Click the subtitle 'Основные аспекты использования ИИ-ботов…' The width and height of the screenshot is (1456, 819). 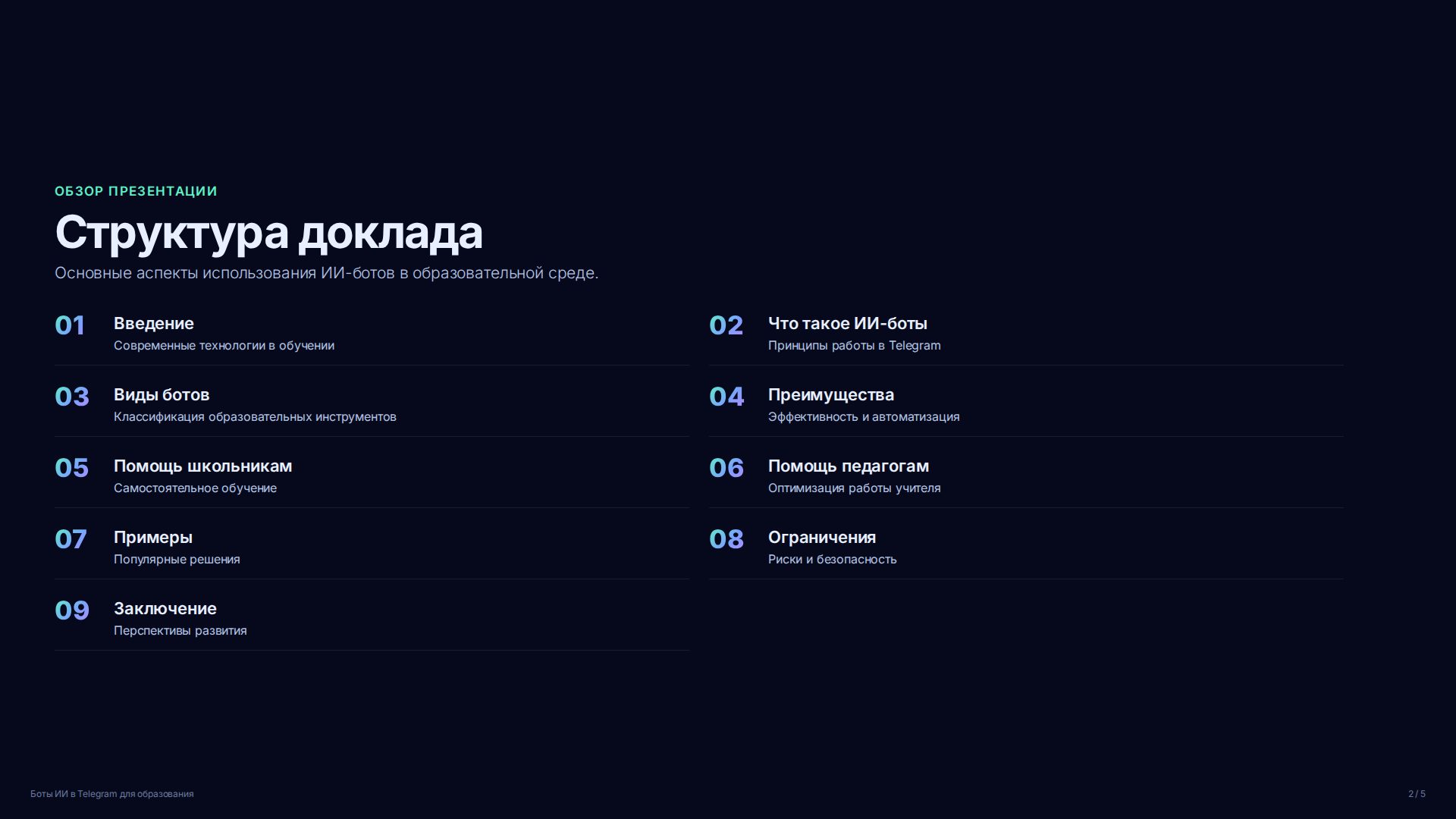326,273
